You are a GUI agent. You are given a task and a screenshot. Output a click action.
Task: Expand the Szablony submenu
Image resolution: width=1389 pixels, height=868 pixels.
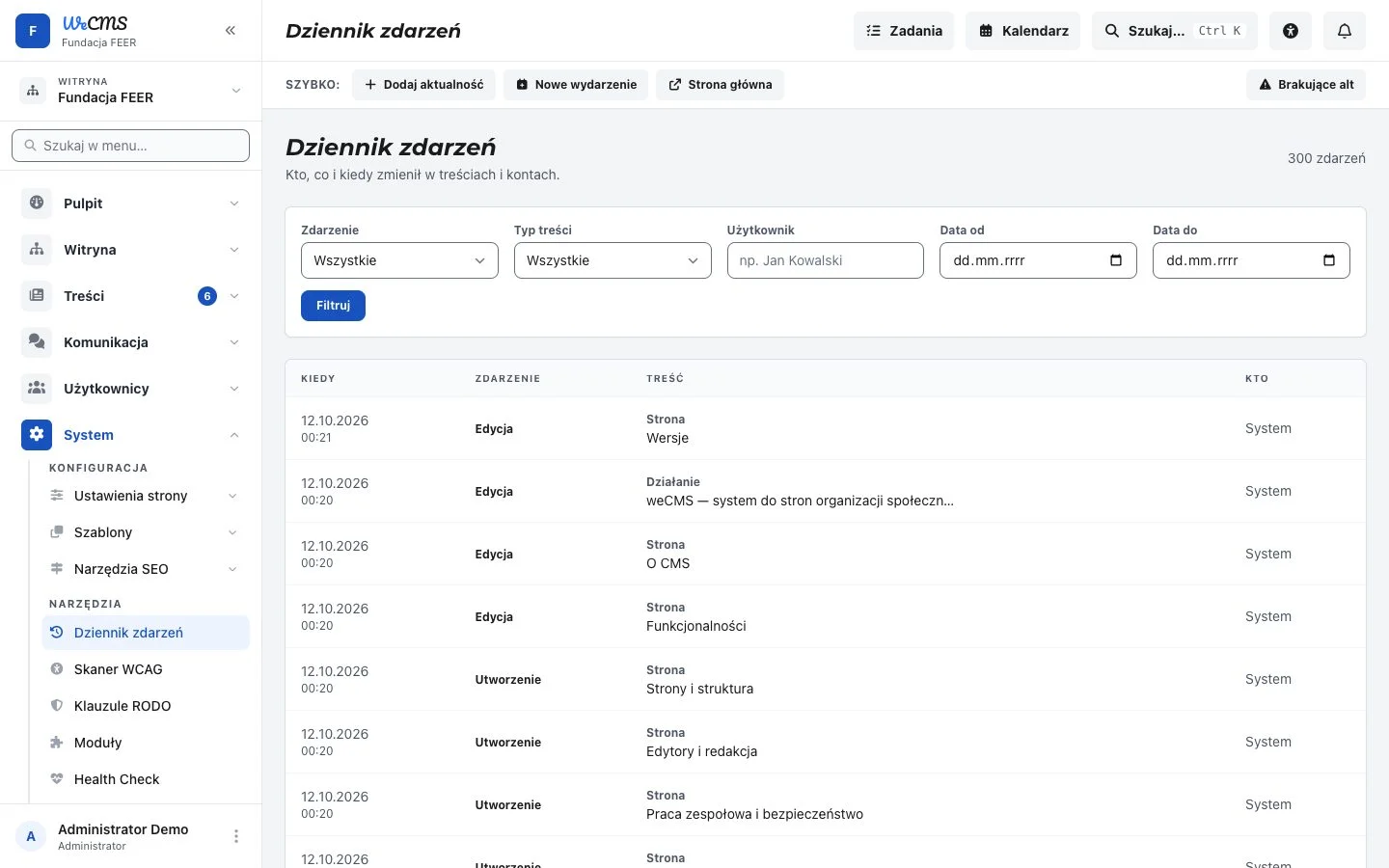tap(232, 532)
